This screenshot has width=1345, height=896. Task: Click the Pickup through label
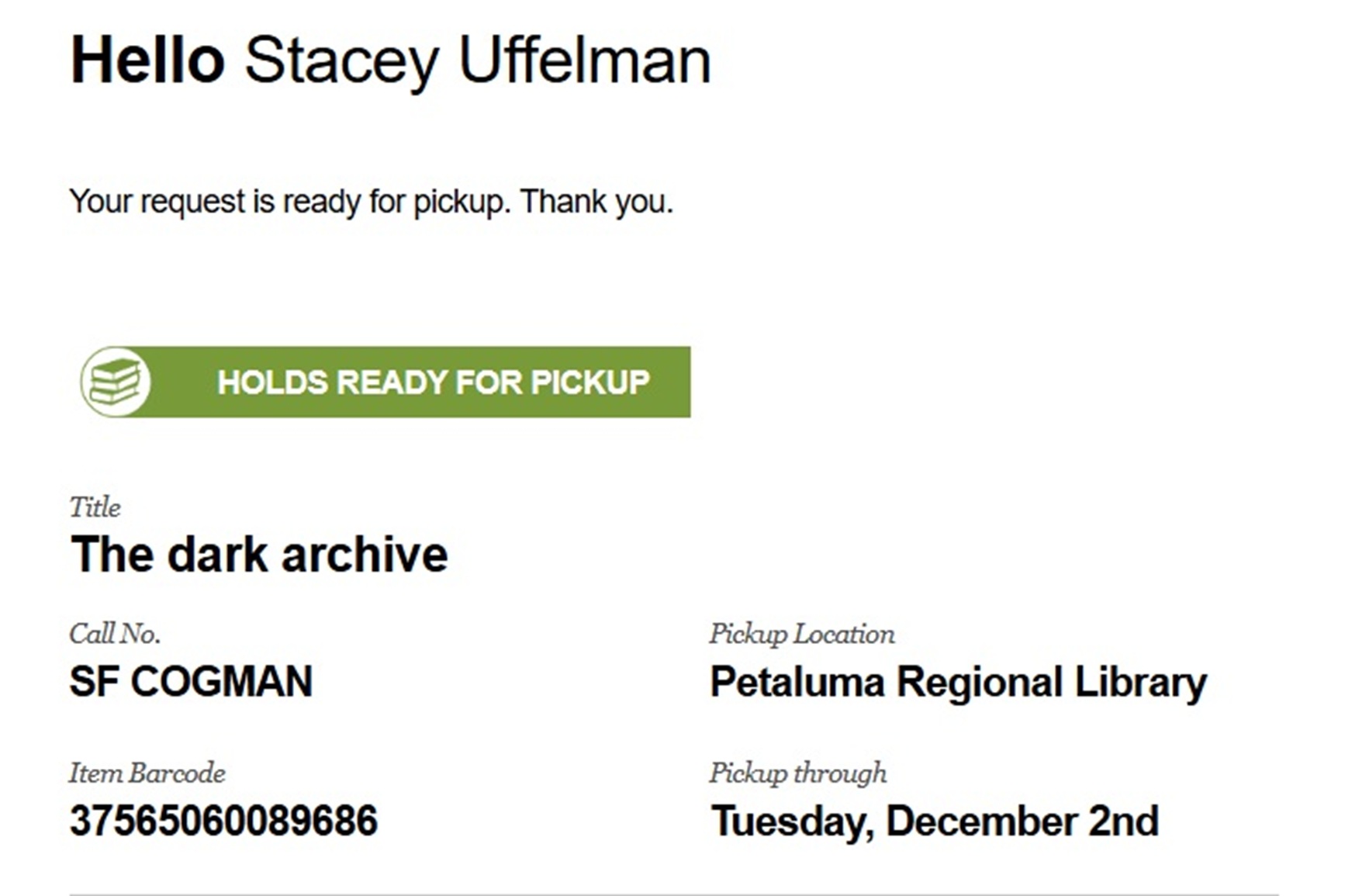(x=797, y=773)
